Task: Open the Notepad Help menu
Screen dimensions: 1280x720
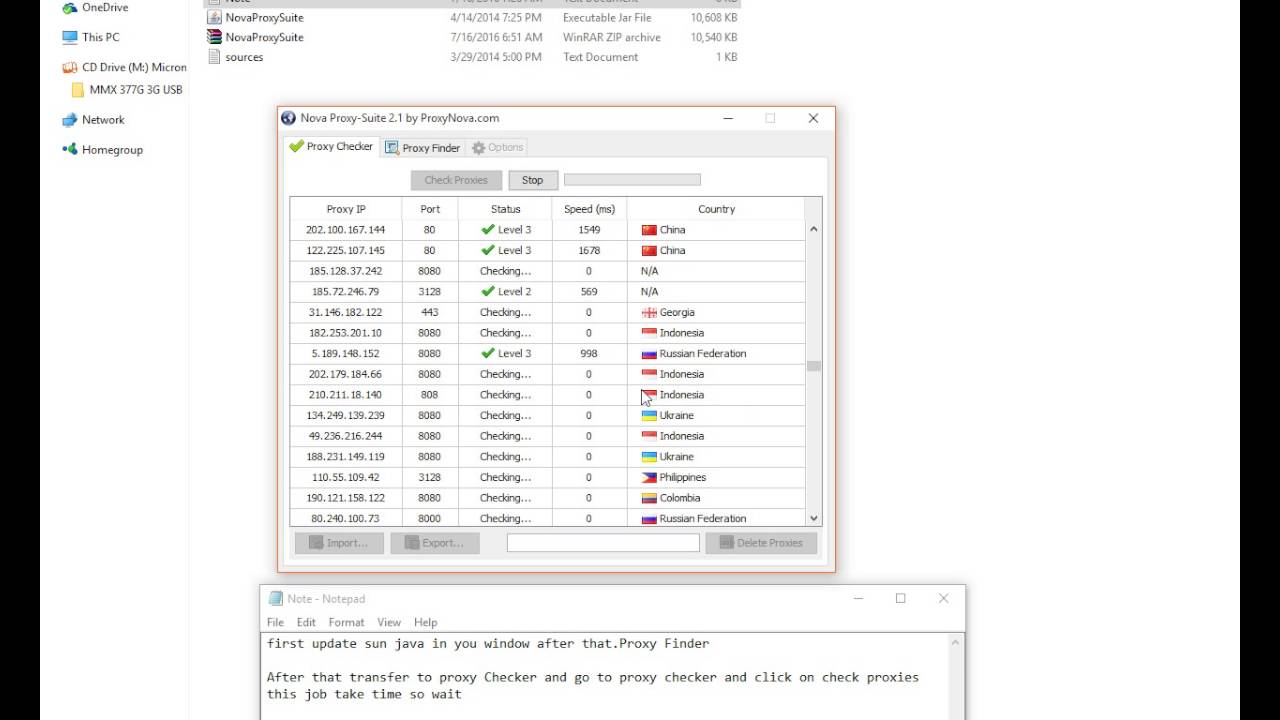Action: 426,622
